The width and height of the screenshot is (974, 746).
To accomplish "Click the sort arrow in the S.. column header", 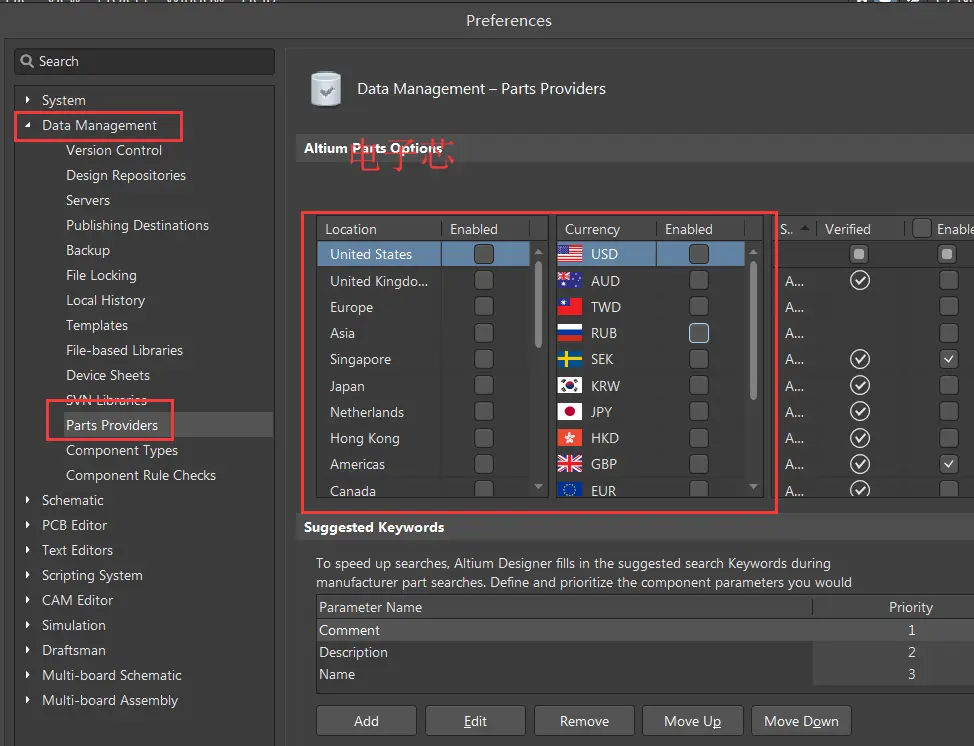I will (x=805, y=229).
